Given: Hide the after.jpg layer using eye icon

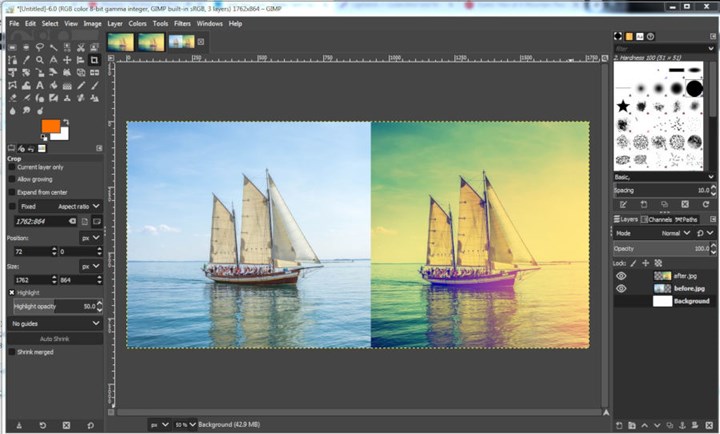Looking at the screenshot, I should tap(621, 275).
